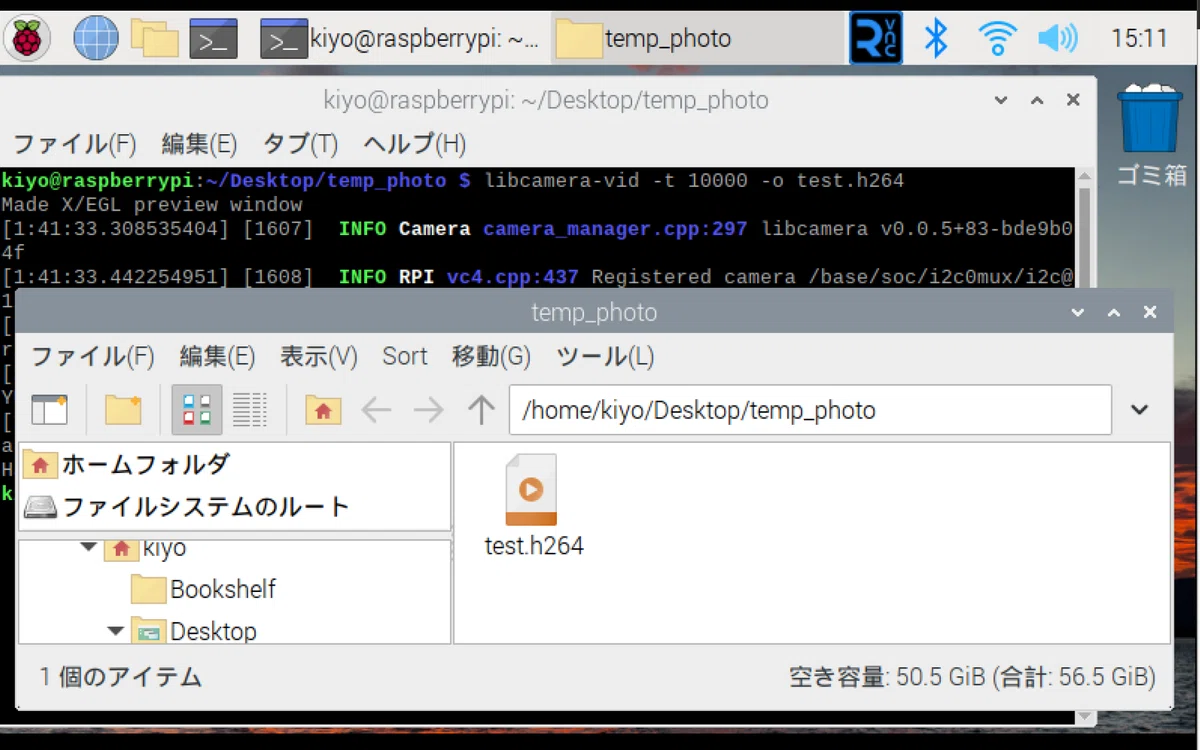The image size is (1200, 750).
Task: Open the VNC server tray icon
Action: [x=876, y=38]
